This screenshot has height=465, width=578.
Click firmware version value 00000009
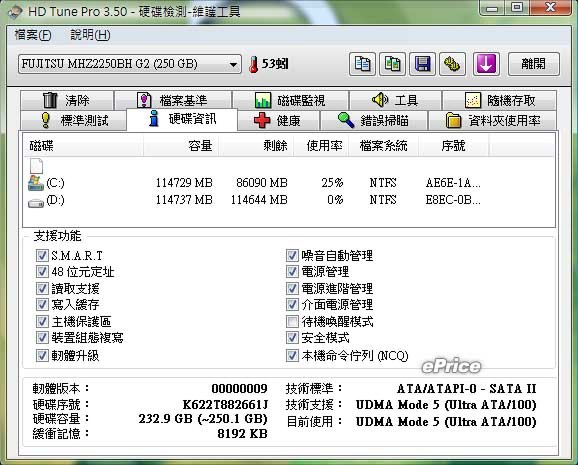pos(240,389)
